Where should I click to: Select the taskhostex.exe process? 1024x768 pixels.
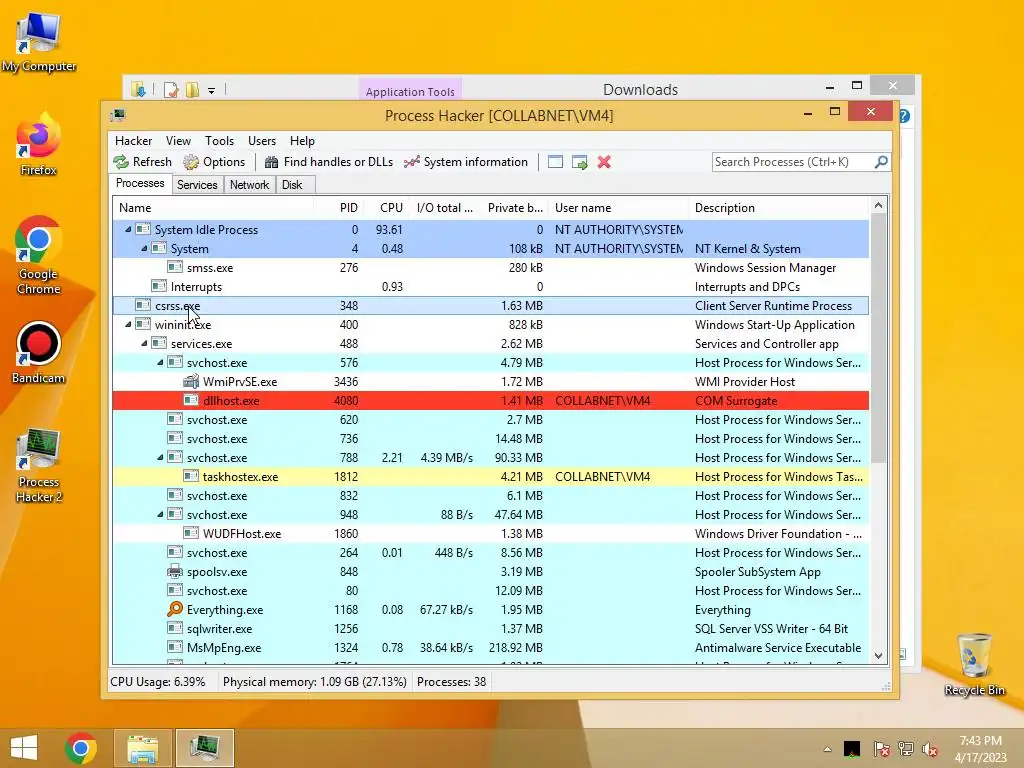pyautogui.click(x=490, y=477)
